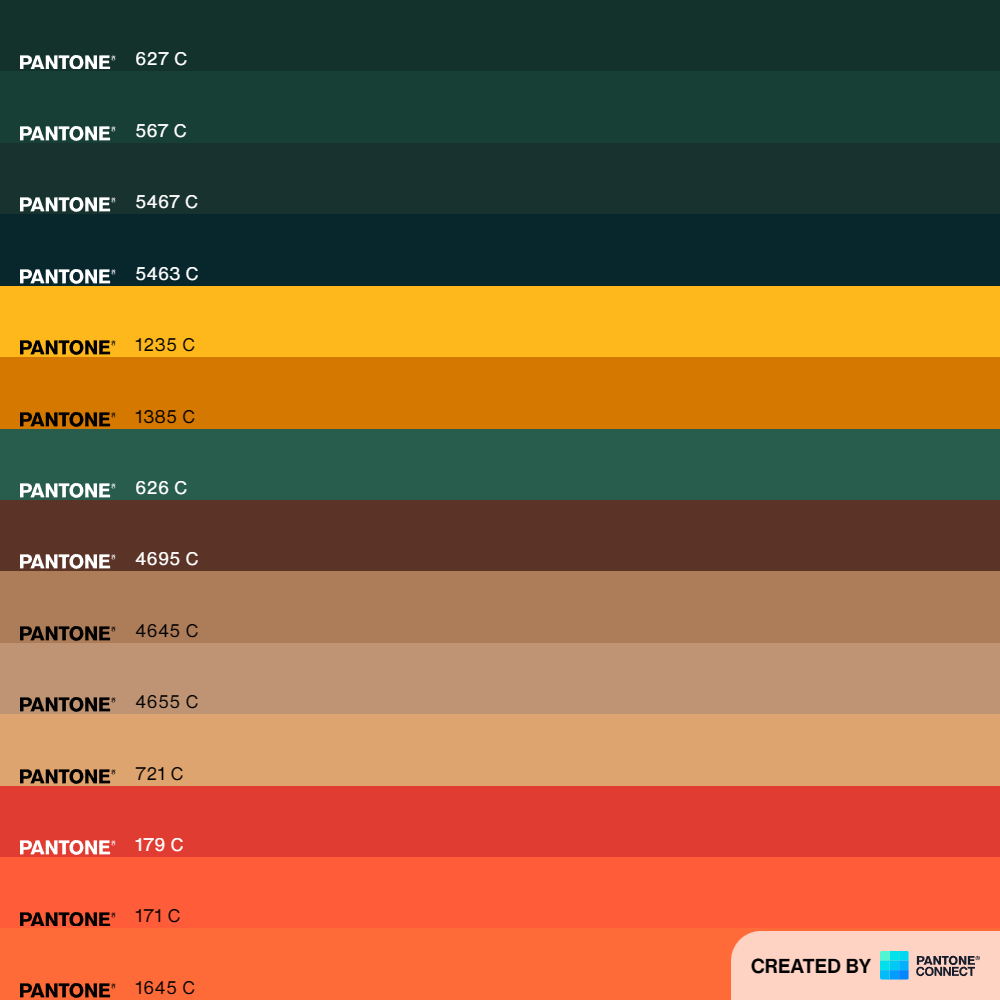Click the "CREATED BY" text
1000x1000 pixels.
click(810, 966)
